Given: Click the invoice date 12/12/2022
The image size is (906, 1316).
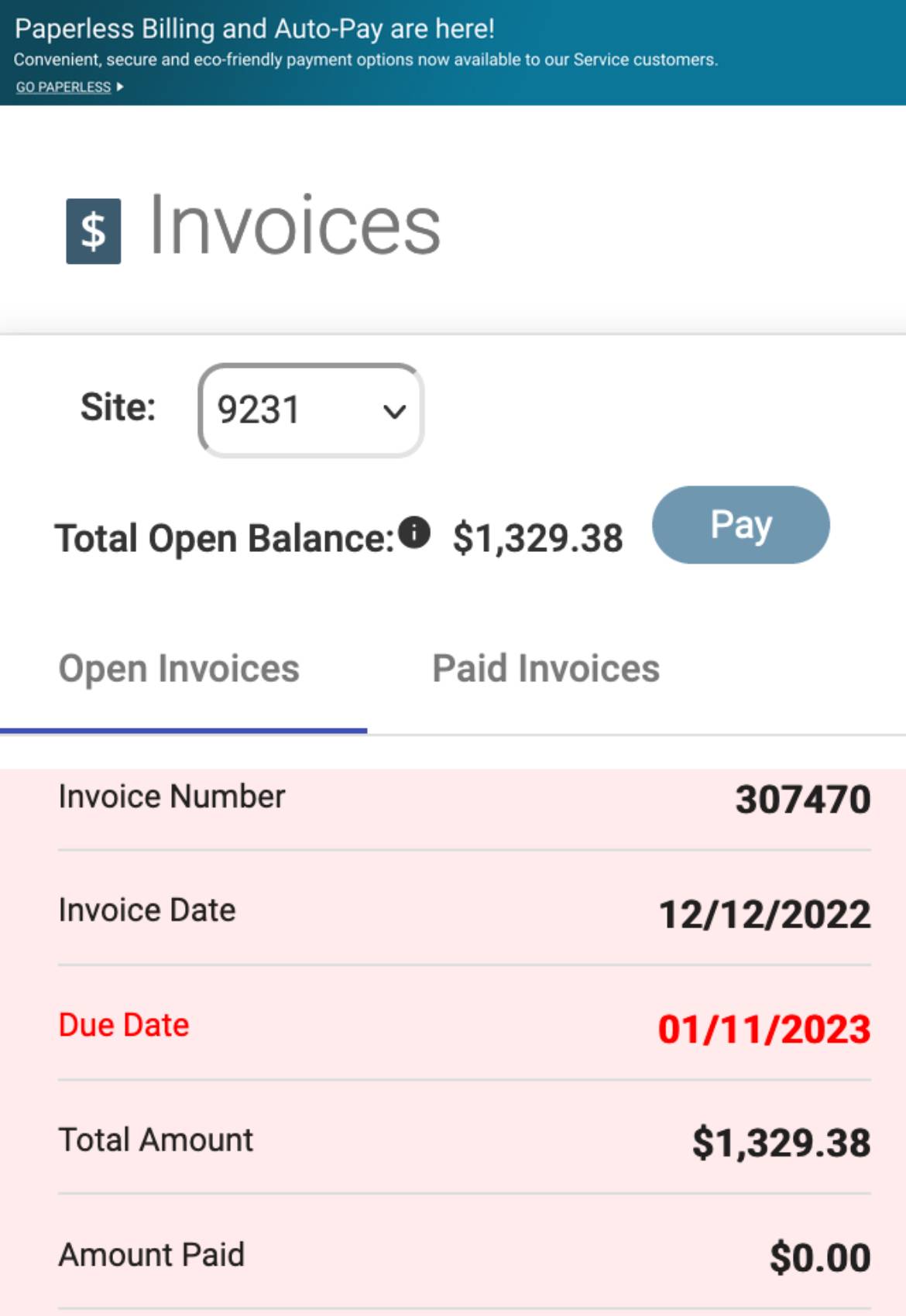Looking at the screenshot, I should tap(764, 914).
